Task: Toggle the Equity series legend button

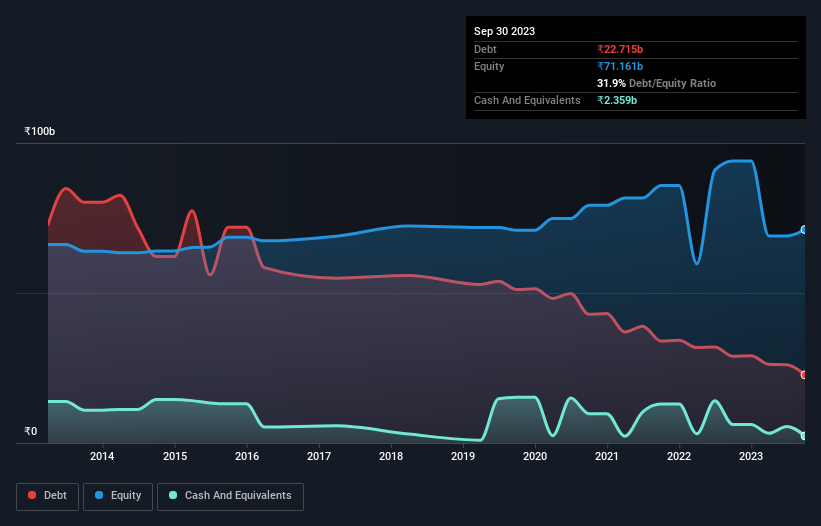Action: click(x=118, y=496)
